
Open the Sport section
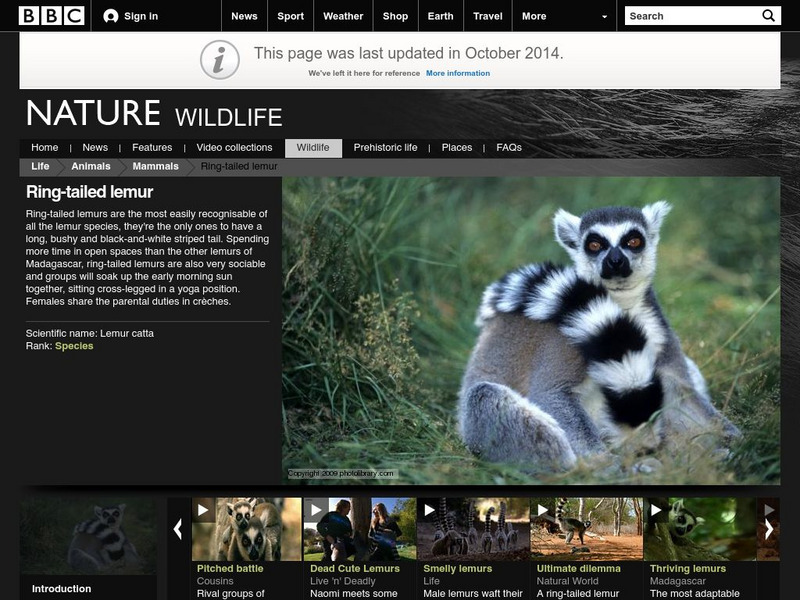coord(290,16)
